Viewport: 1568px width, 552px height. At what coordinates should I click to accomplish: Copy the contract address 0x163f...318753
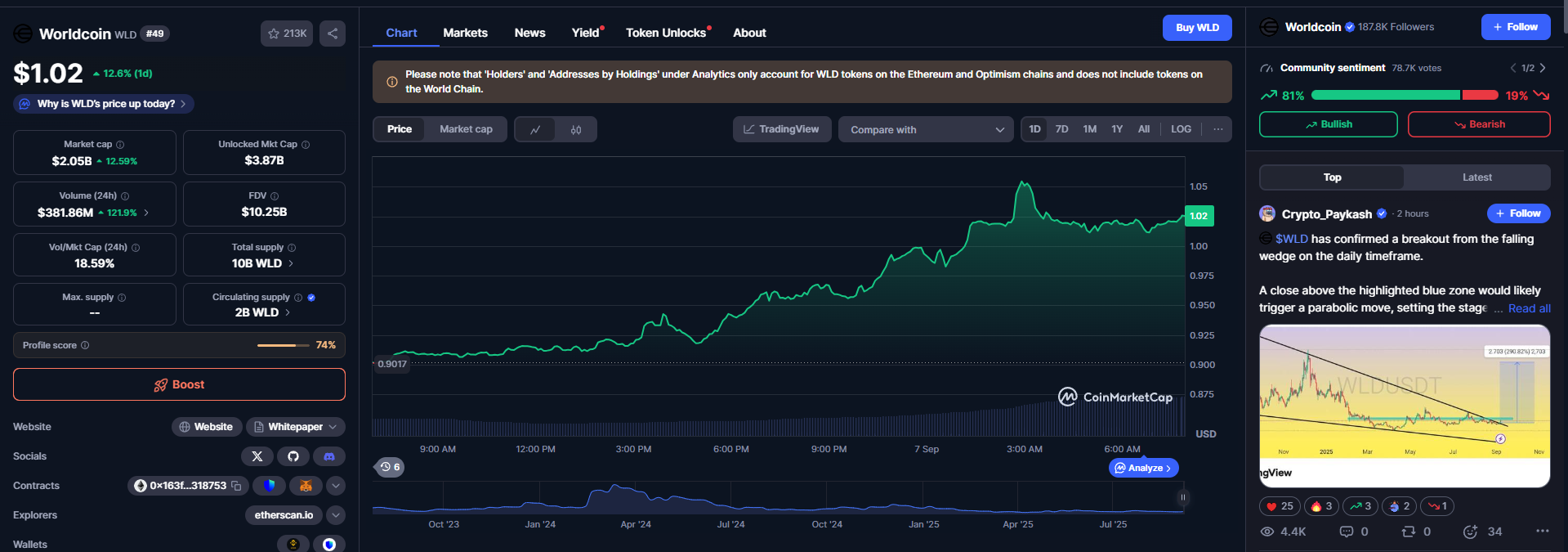click(236, 486)
